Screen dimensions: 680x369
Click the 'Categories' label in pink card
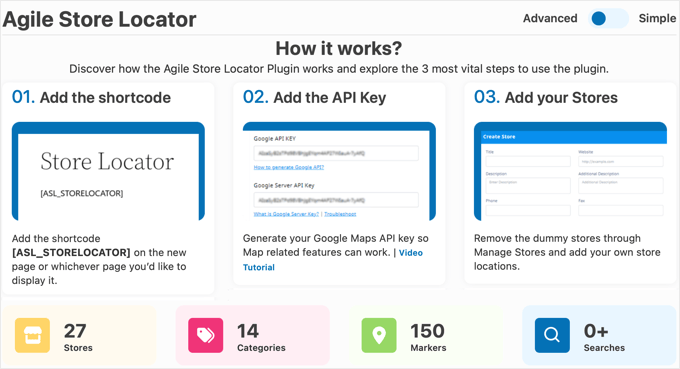pyautogui.click(x=261, y=348)
